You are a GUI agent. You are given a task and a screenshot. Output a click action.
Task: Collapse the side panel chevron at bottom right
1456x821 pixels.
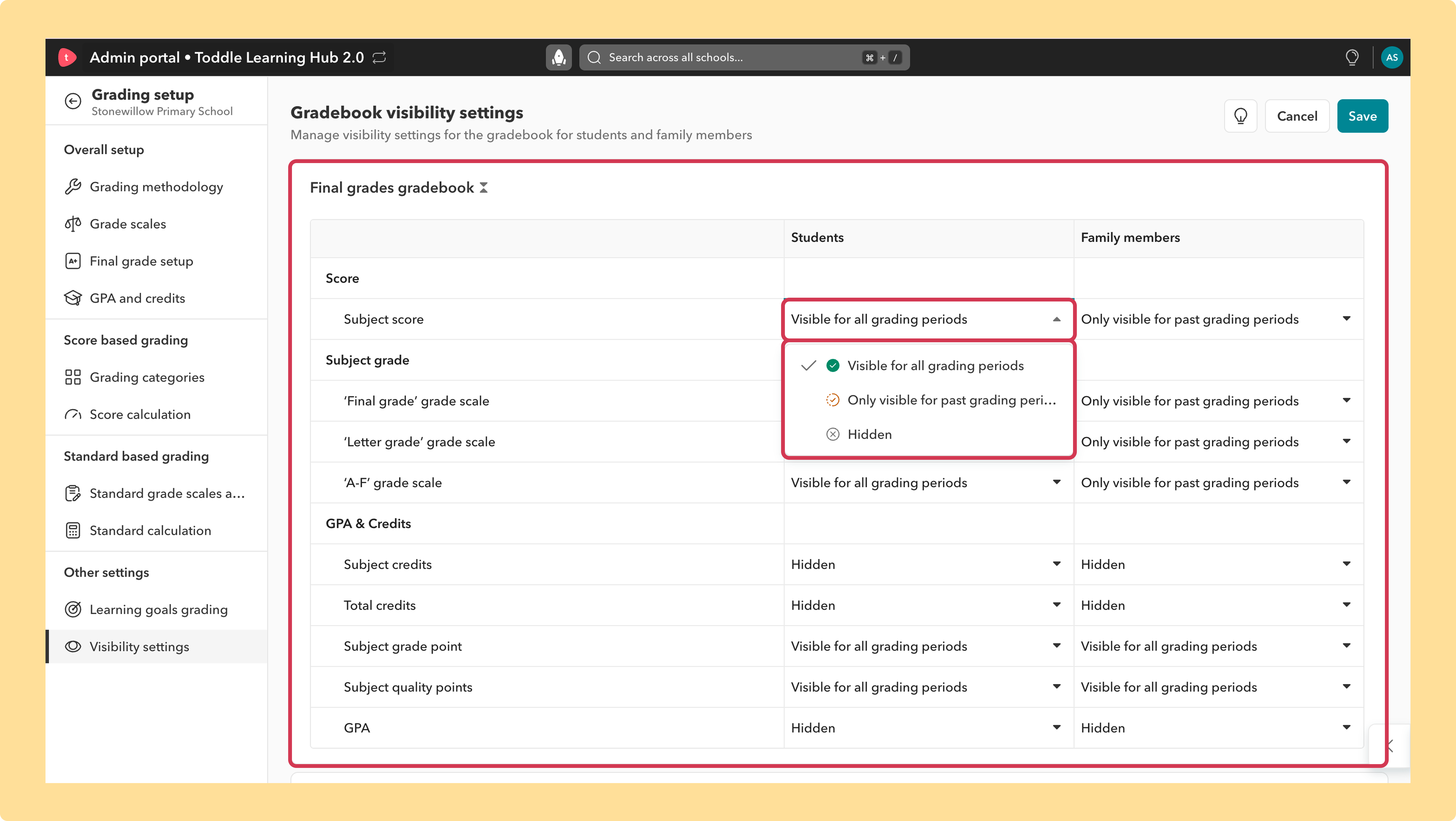[1390, 746]
